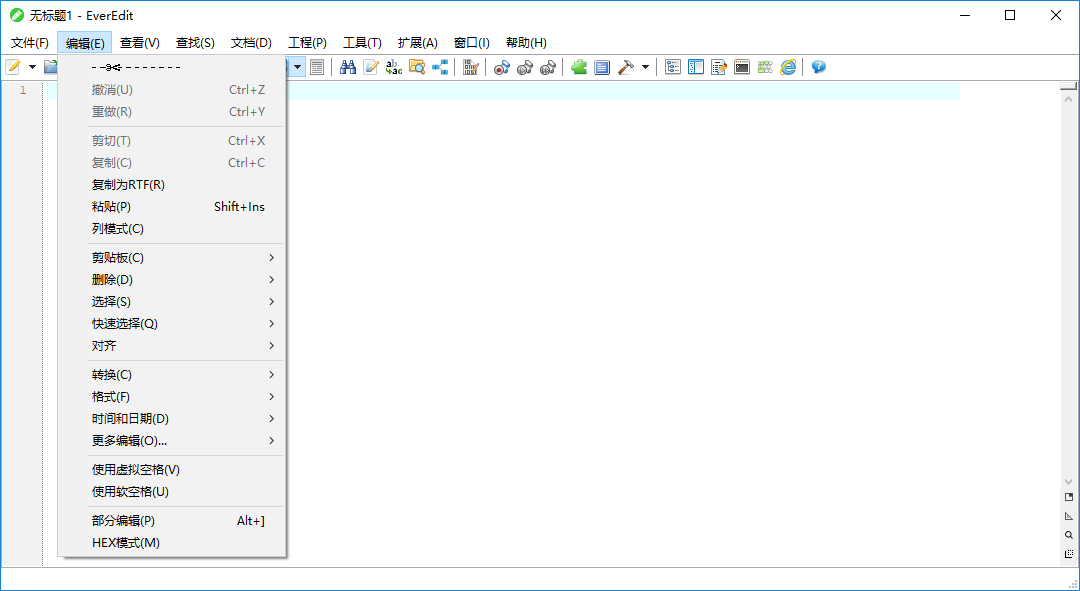Click the find in files folder icon

tap(417, 67)
